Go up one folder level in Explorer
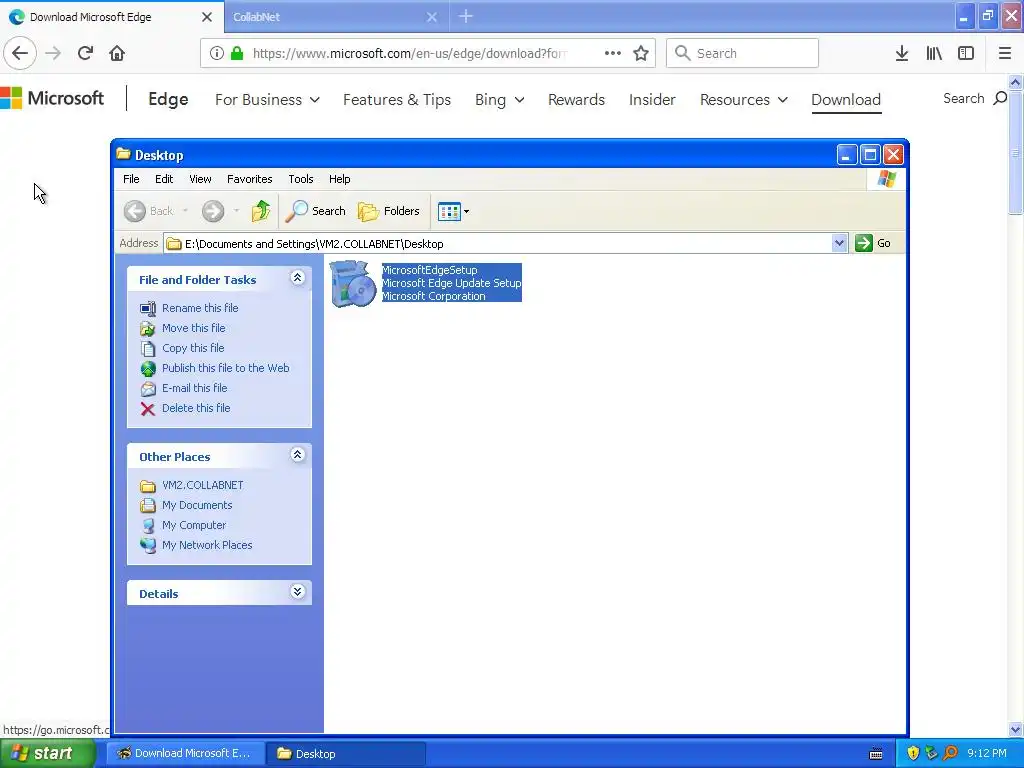 261,210
